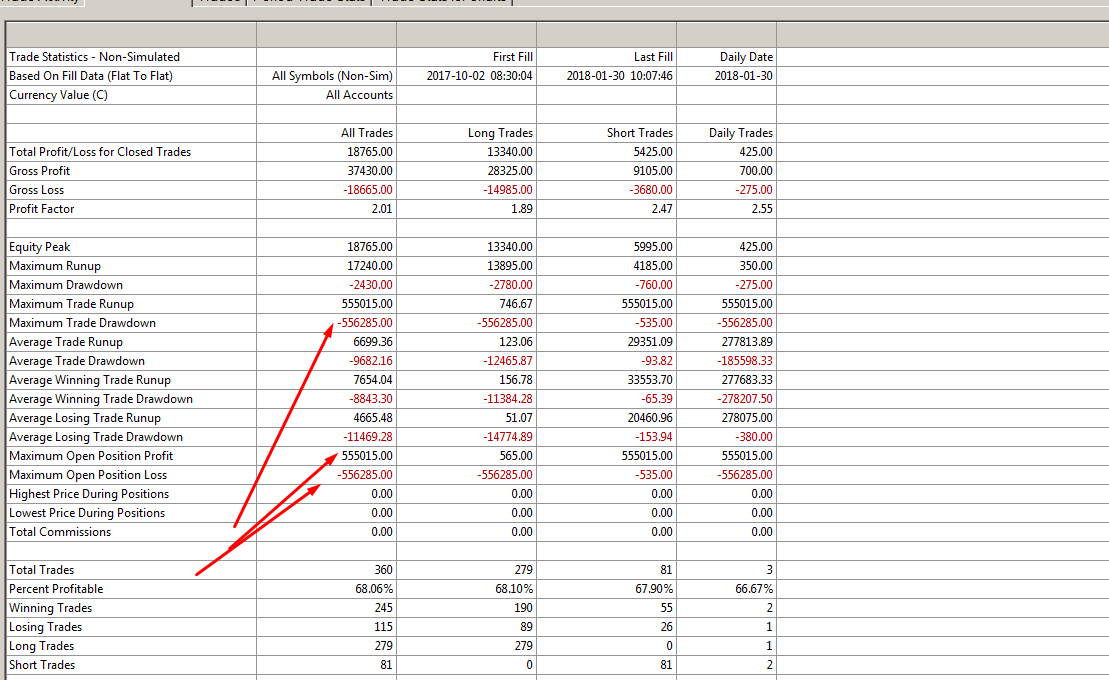
Task: Open the Trade Stats for Charts tab
Action: [444, 3]
